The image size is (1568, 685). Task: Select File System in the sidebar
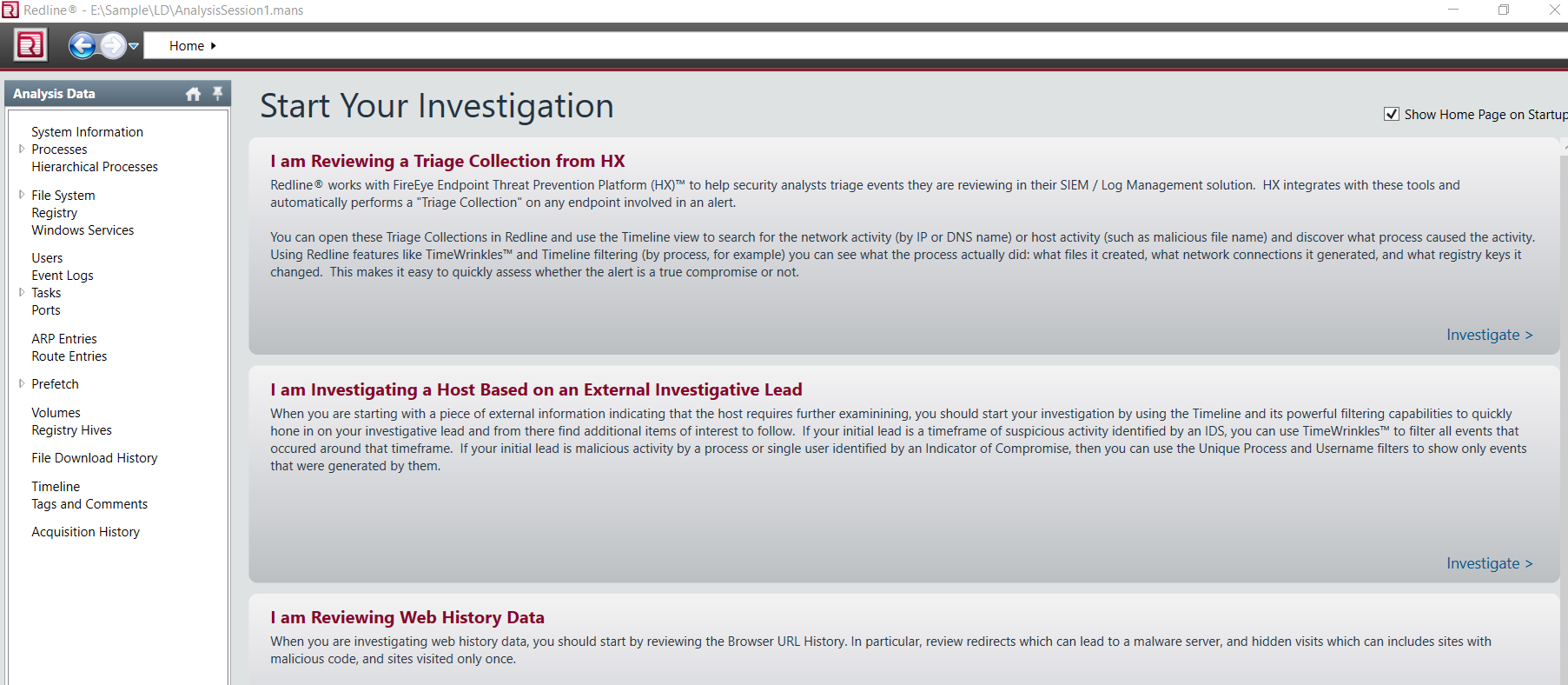(x=63, y=196)
